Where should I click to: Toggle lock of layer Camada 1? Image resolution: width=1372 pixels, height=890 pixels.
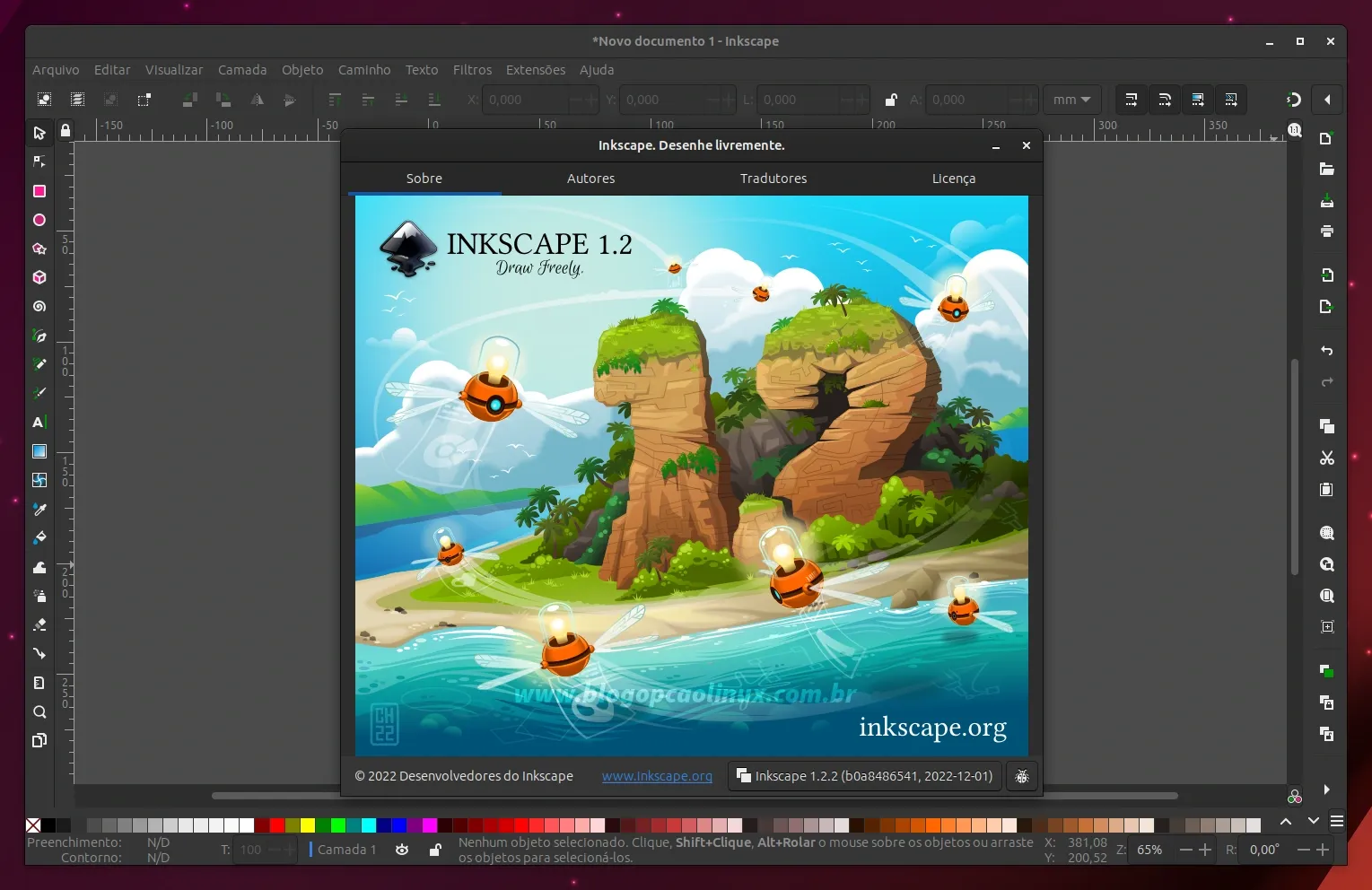coord(435,850)
